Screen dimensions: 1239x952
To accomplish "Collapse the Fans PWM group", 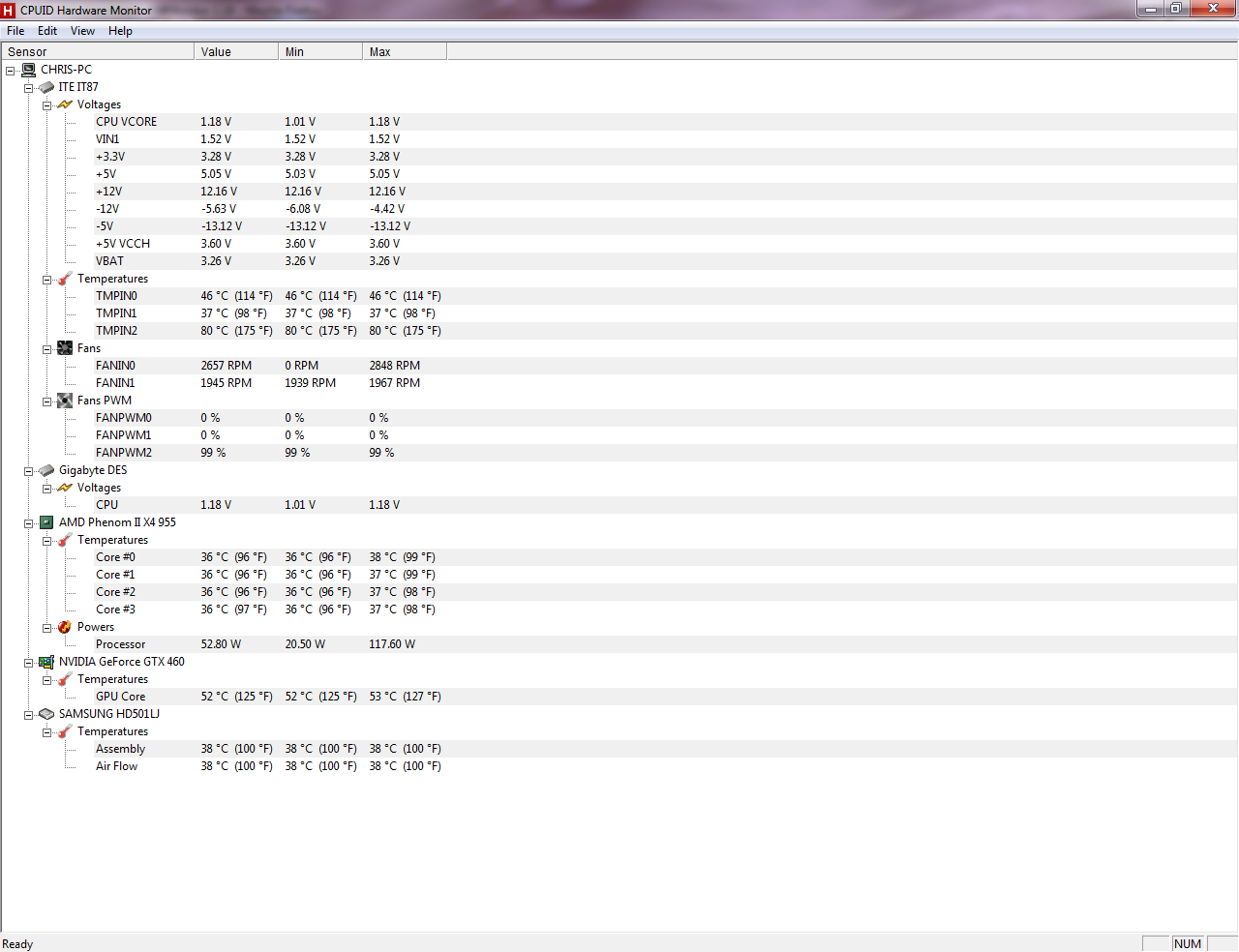I will coord(46,402).
